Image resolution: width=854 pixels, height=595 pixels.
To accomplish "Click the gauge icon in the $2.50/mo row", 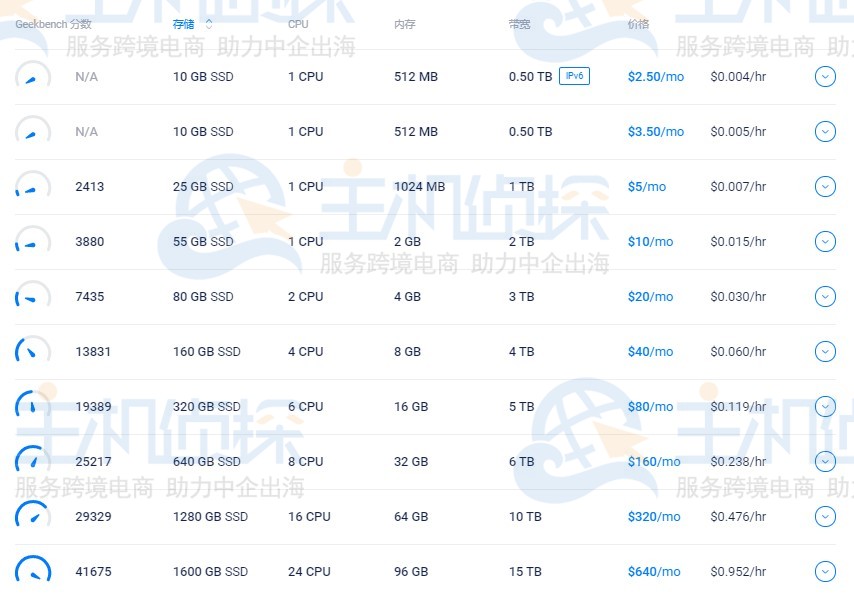I will [32, 77].
